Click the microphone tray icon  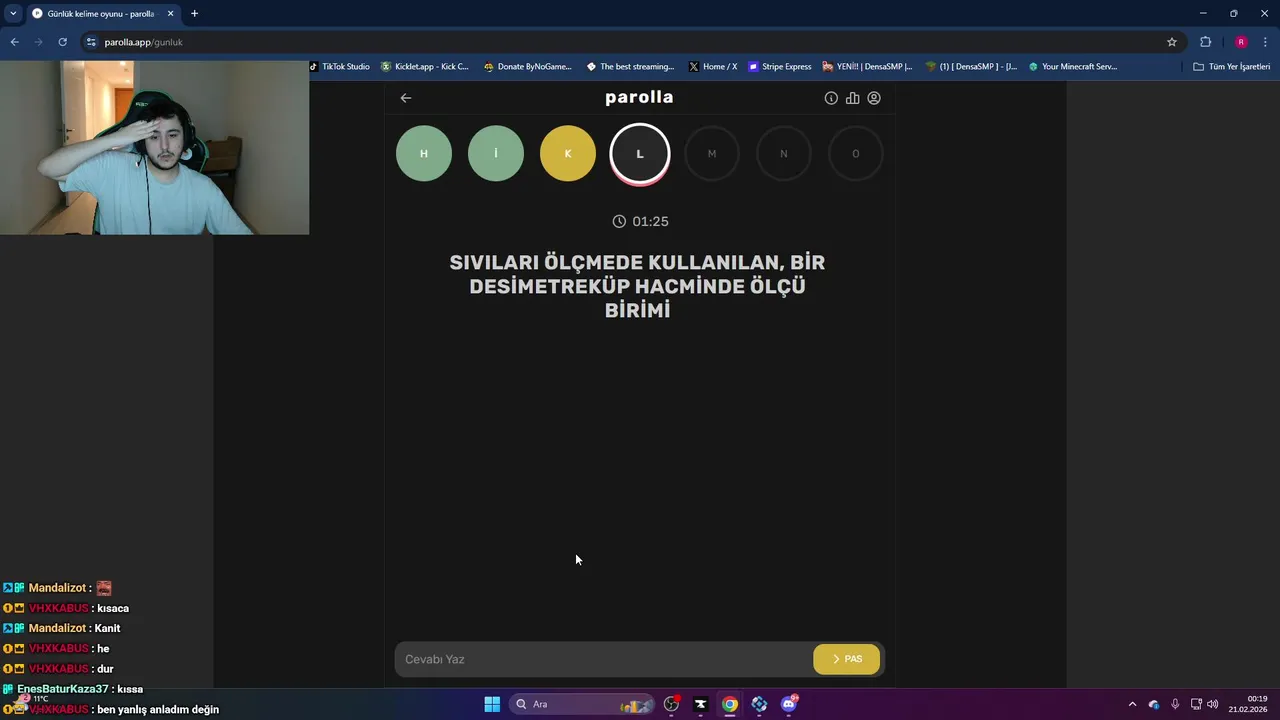coord(1175,704)
